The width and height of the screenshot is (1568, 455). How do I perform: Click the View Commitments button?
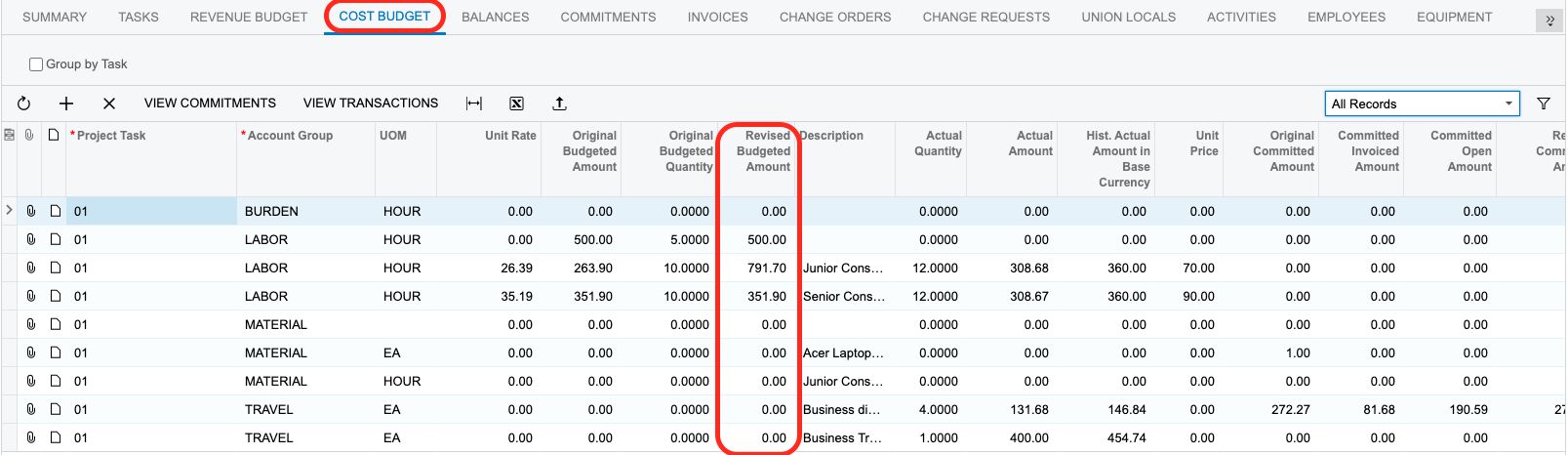(210, 103)
